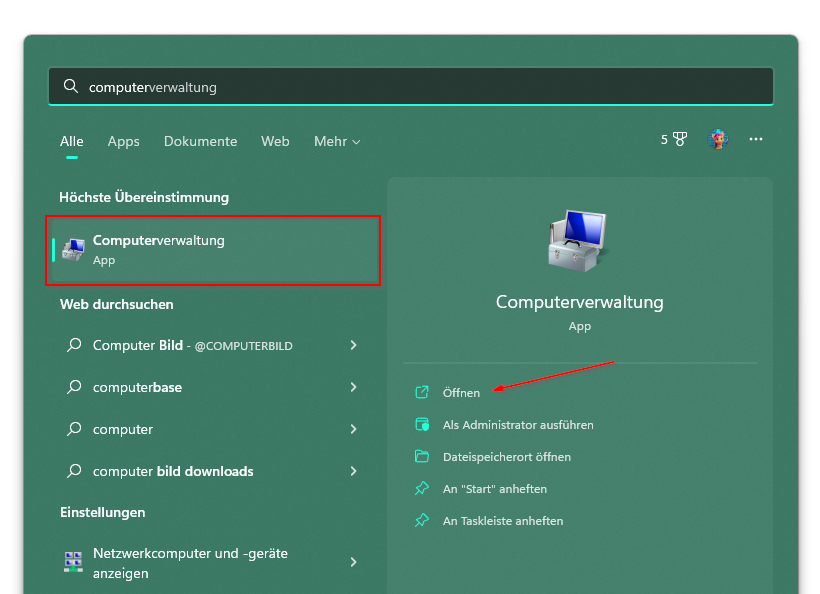Click the pin icon beside An "Start" anheften

pos(422,488)
